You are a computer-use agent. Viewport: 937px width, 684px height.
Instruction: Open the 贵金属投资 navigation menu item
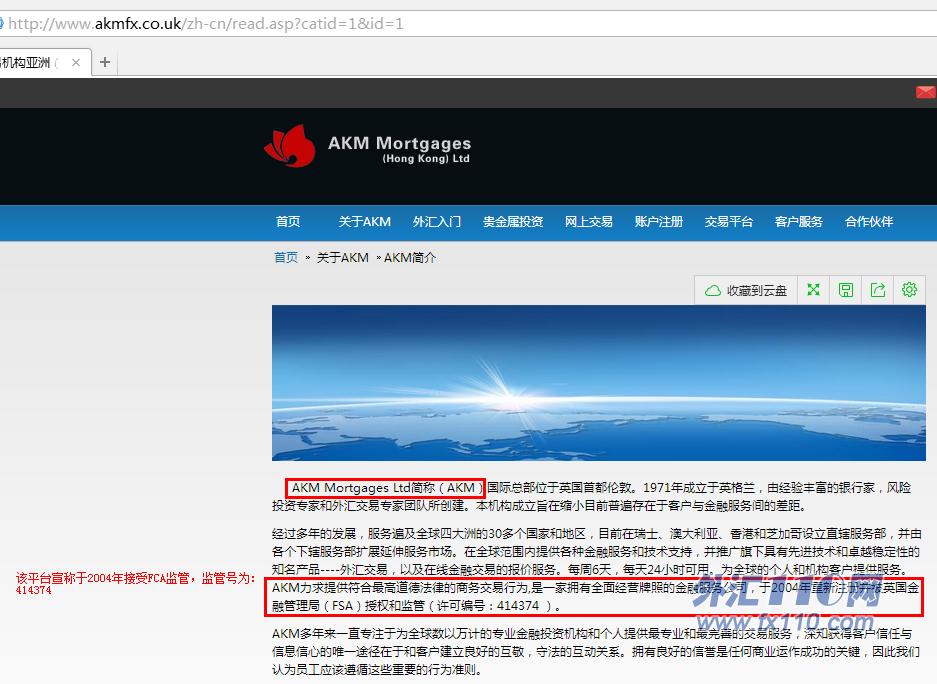(513, 222)
